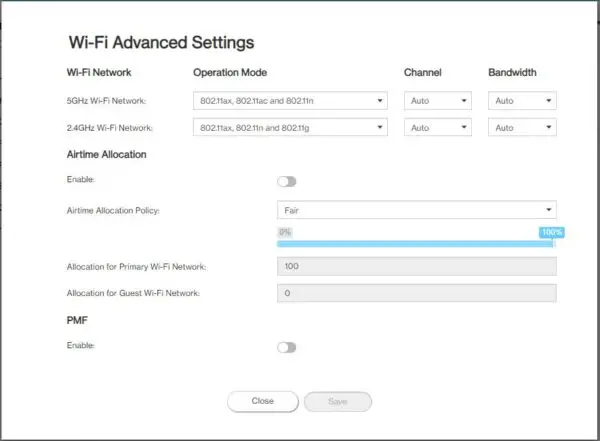Click the Wi-Fi Network column header
600x441 pixels.
pos(99,72)
